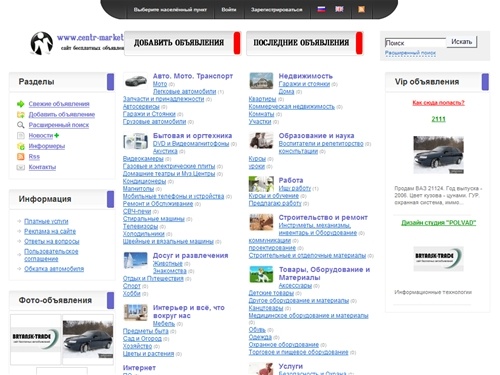
Task: Click Зарегистрироваться in the top menu
Action: coord(277,10)
